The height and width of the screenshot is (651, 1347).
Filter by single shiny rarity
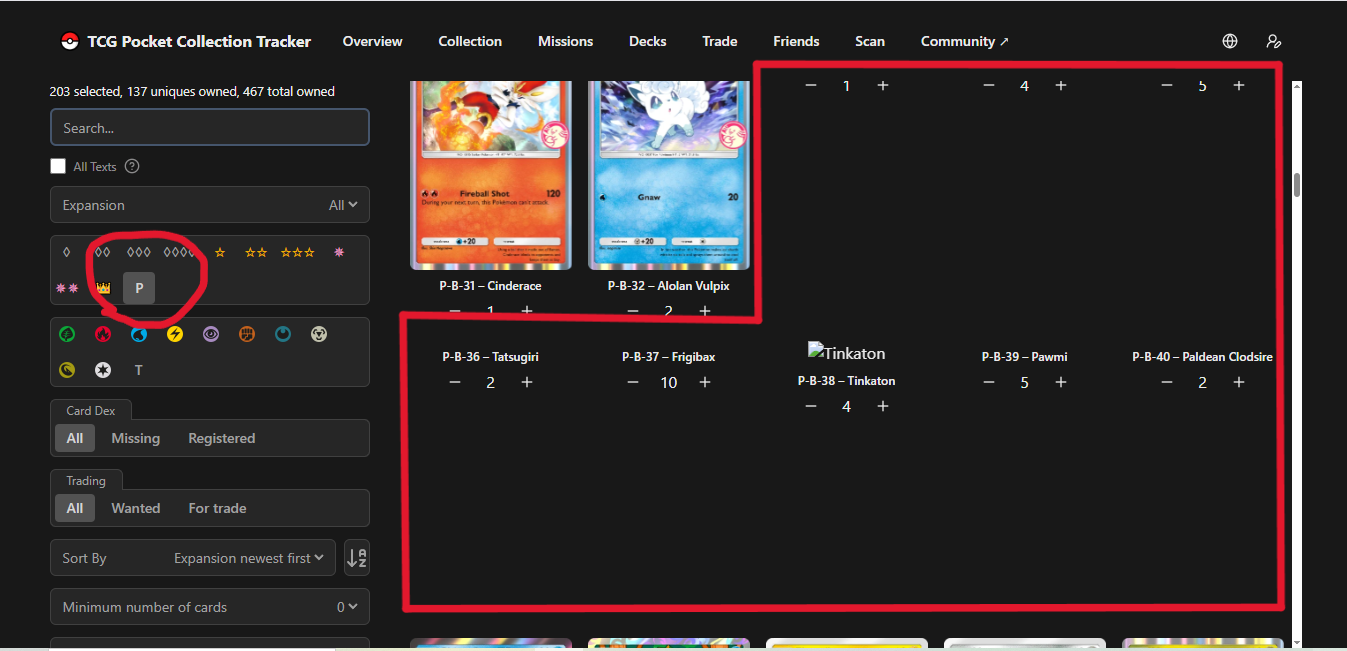(x=339, y=252)
